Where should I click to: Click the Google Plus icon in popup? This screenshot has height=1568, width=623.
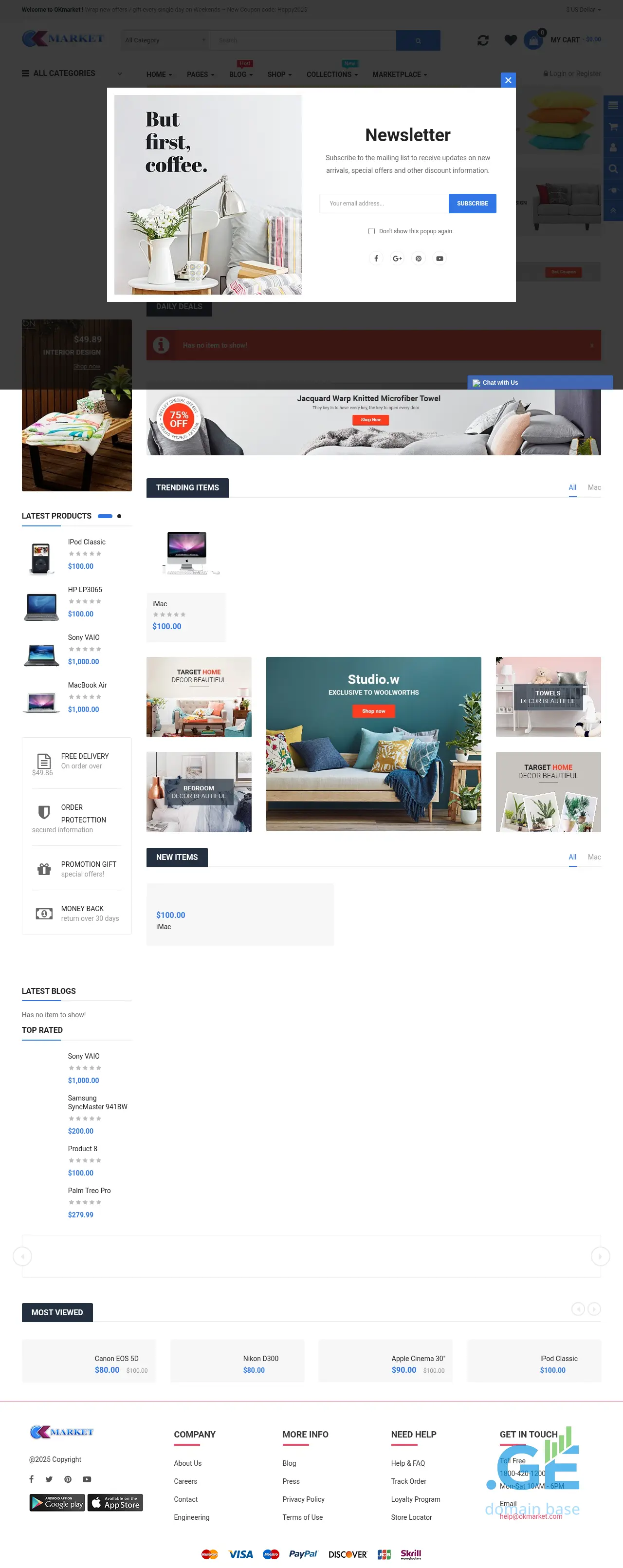tap(397, 259)
